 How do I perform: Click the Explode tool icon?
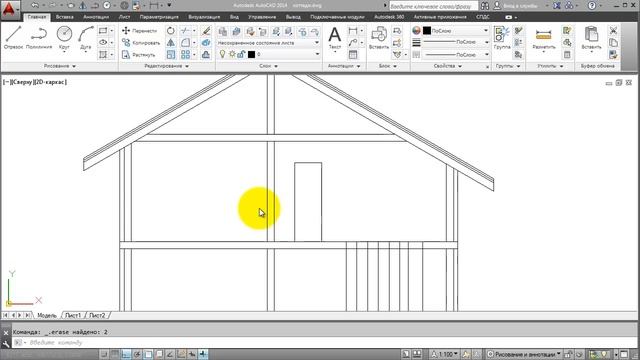[x=206, y=42]
